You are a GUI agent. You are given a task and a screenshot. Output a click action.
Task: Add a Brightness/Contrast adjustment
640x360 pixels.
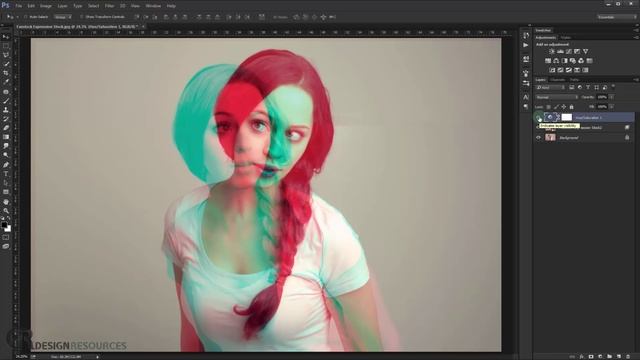point(552,51)
